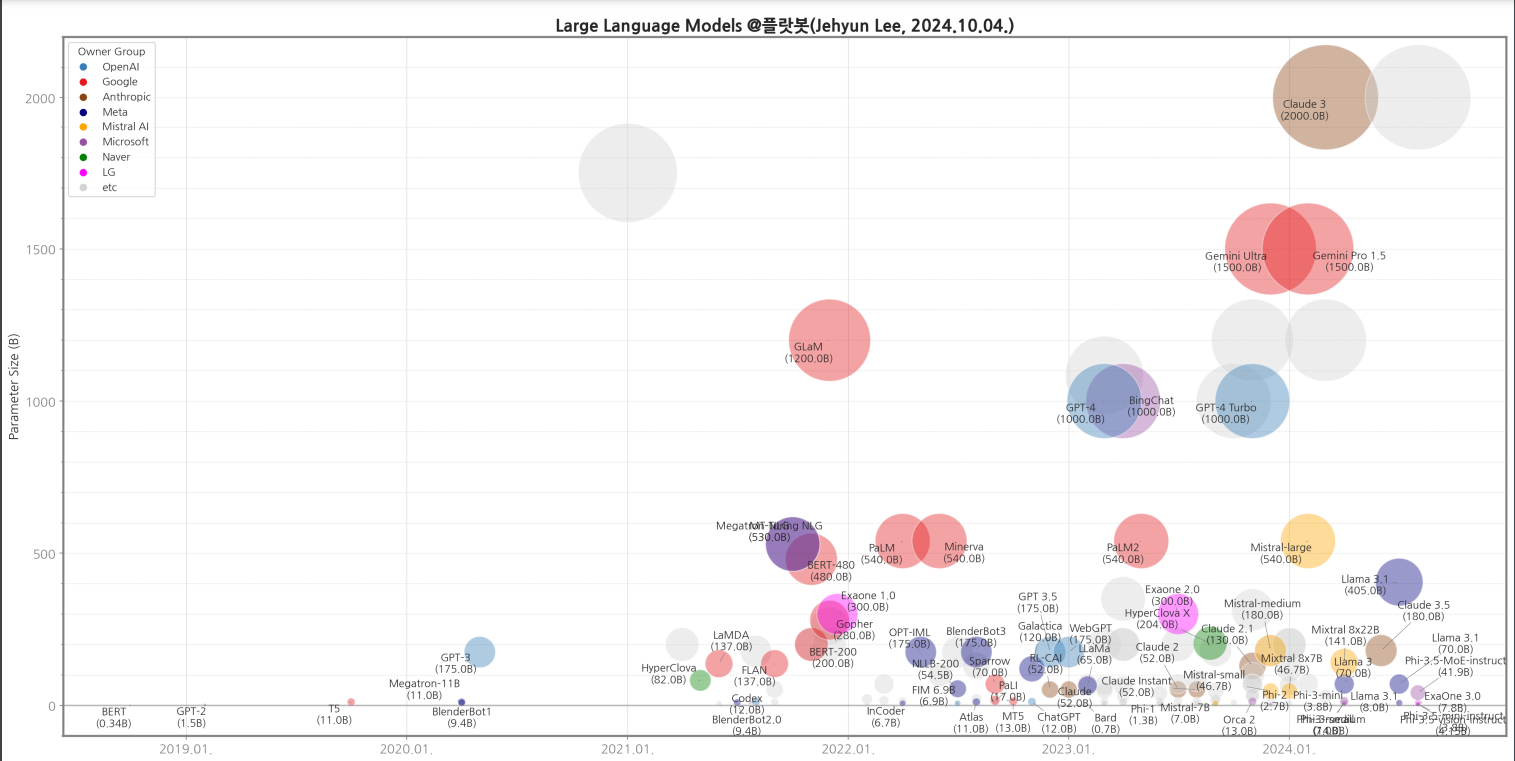Viewport: 1515px width, 761px height.
Task: Click the BERT-200 (200.0B) label
Action: (833, 657)
